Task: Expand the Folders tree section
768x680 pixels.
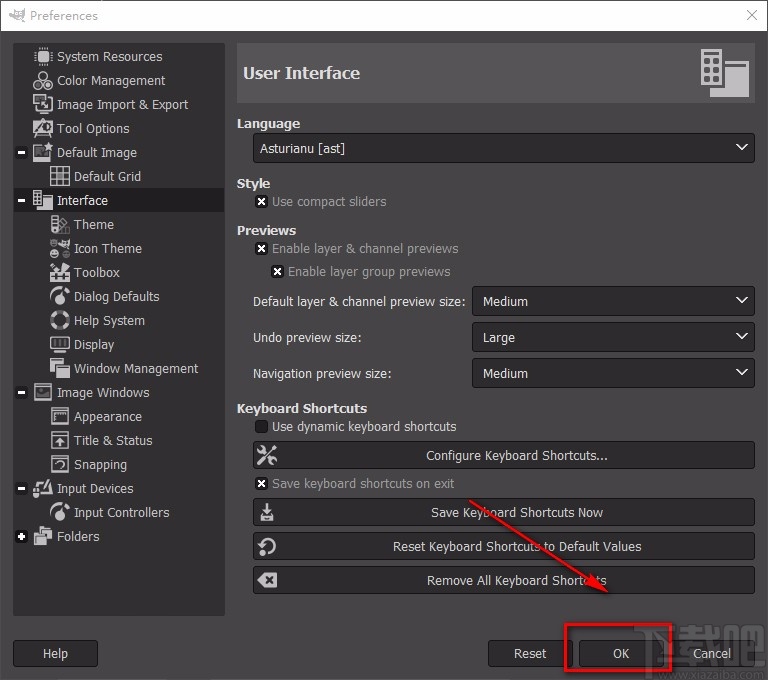Action: coord(22,537)
